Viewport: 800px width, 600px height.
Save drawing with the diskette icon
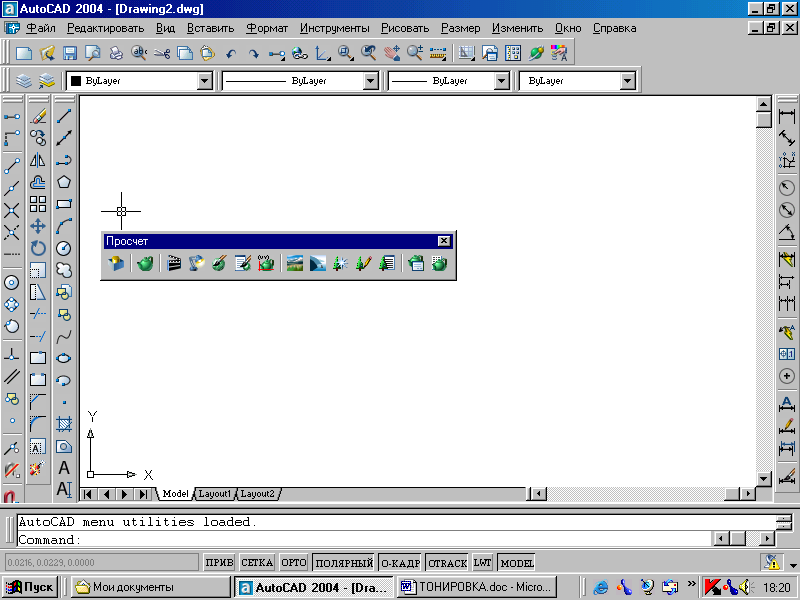70,53
